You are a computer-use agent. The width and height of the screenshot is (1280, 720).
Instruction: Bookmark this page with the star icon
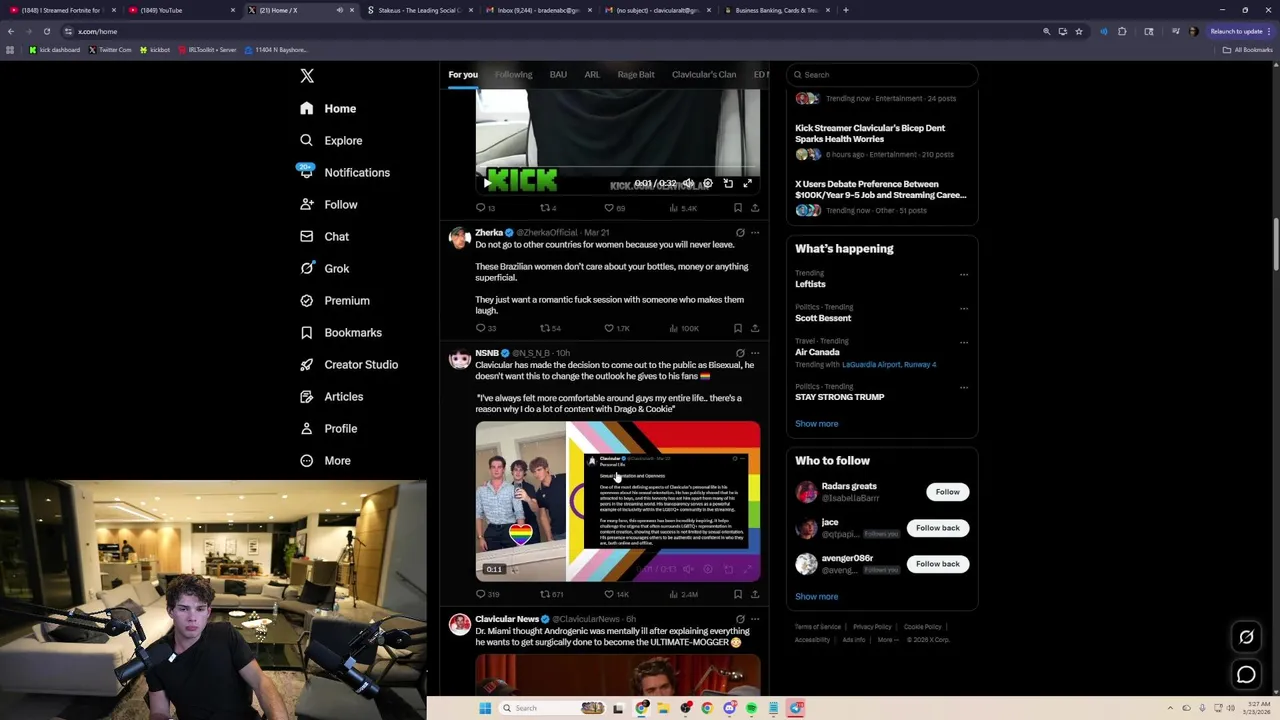(x=1078, y=31)
